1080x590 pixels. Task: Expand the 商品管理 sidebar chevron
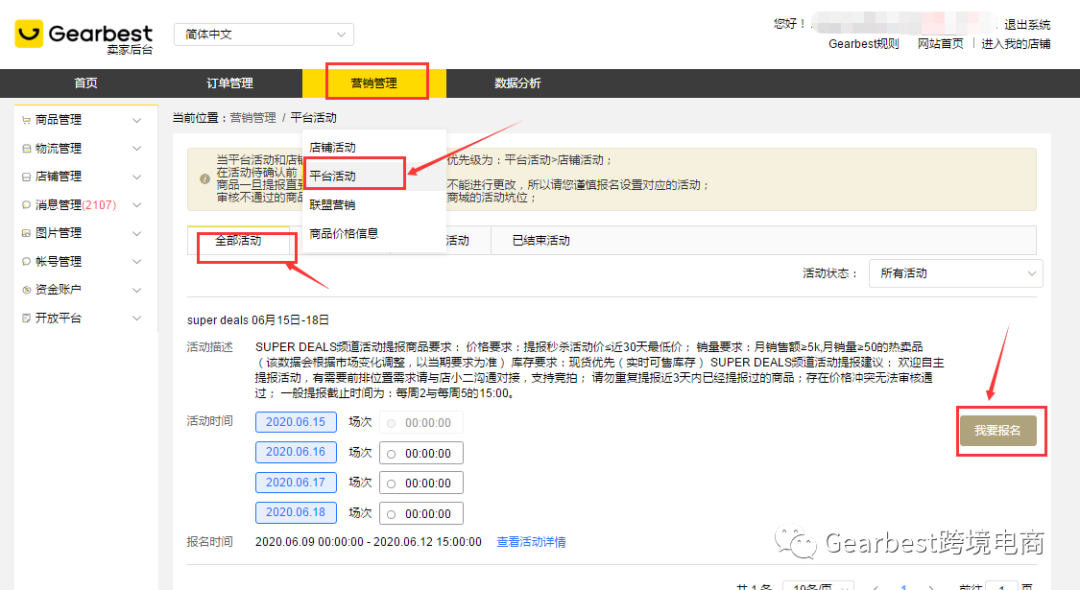point(136,120)
